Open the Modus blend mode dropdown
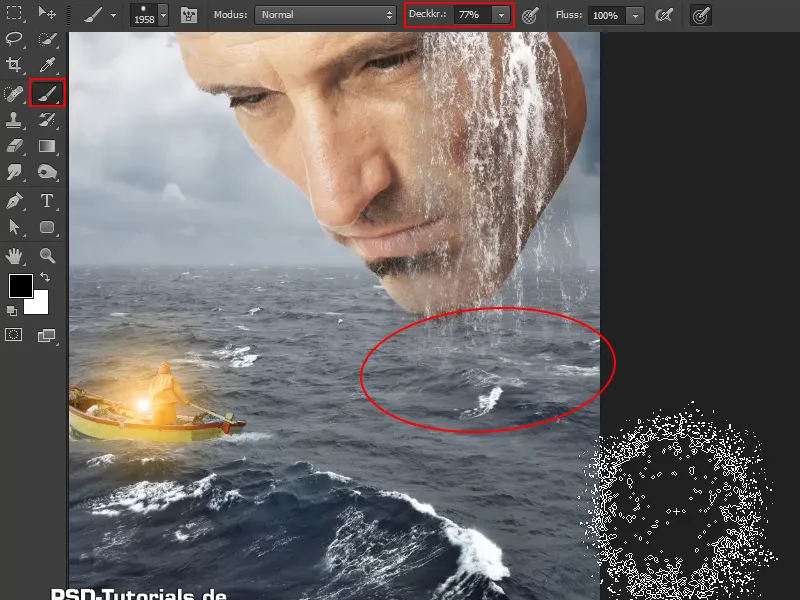Image resolution: width=800 pixels, height=600 pixels. coord(325,15)
